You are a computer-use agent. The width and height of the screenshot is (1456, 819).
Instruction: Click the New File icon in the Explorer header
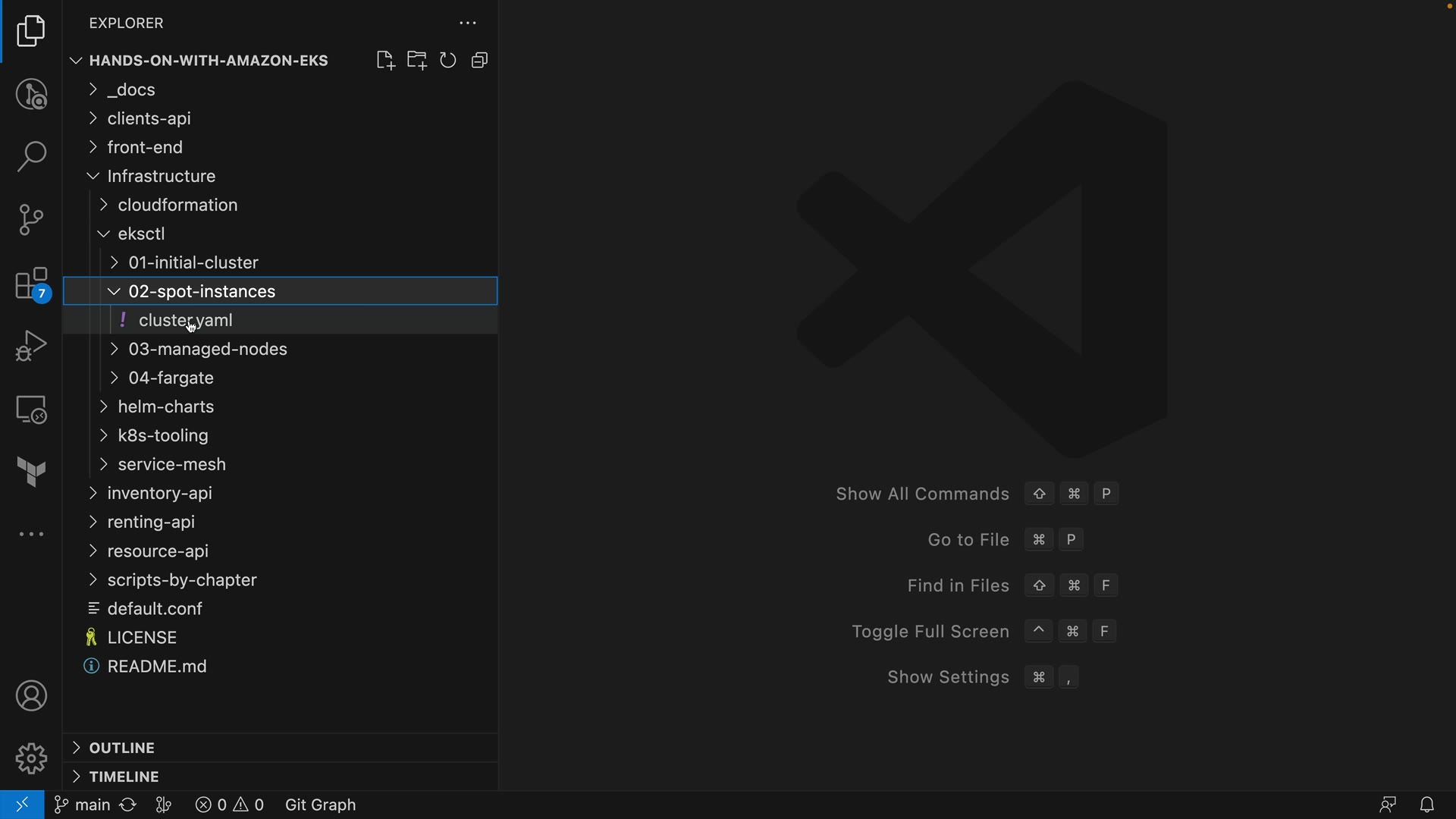[385, 61]
